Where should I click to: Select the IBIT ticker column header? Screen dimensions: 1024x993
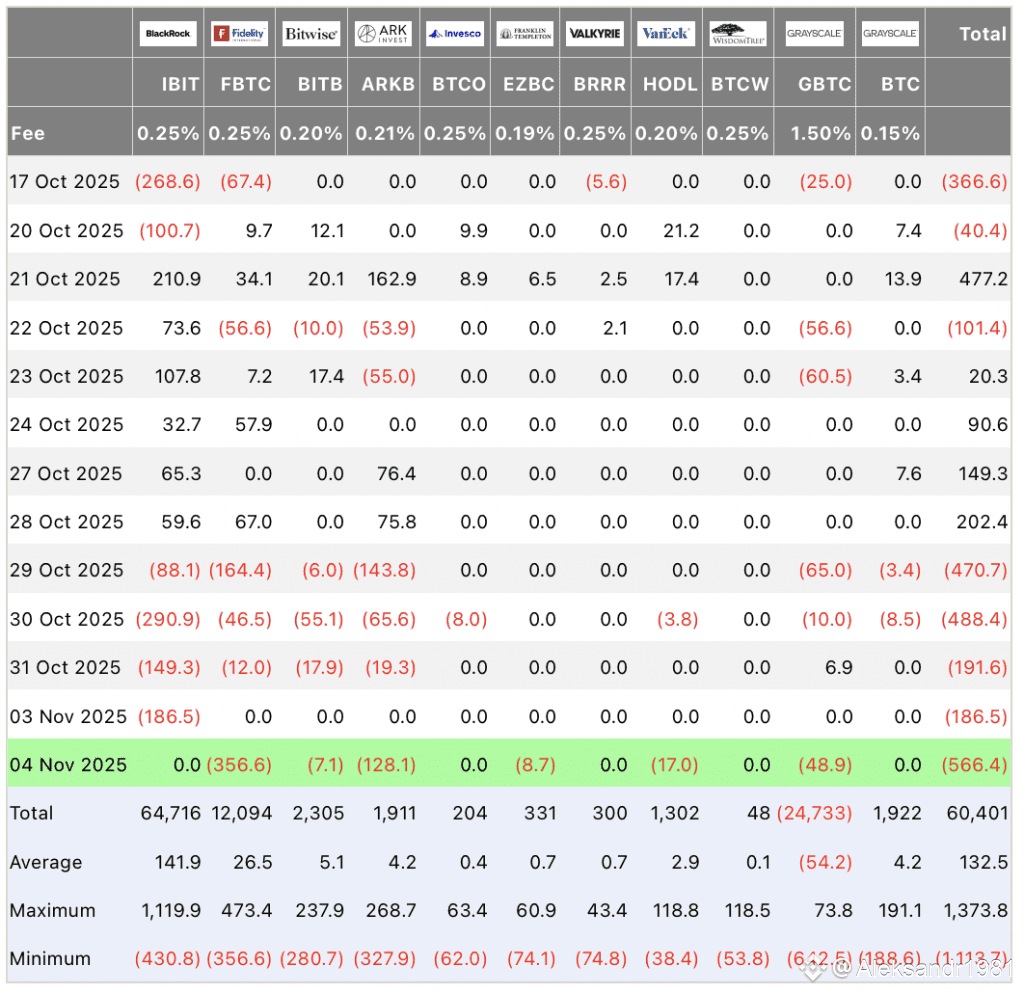click(180, 85)
